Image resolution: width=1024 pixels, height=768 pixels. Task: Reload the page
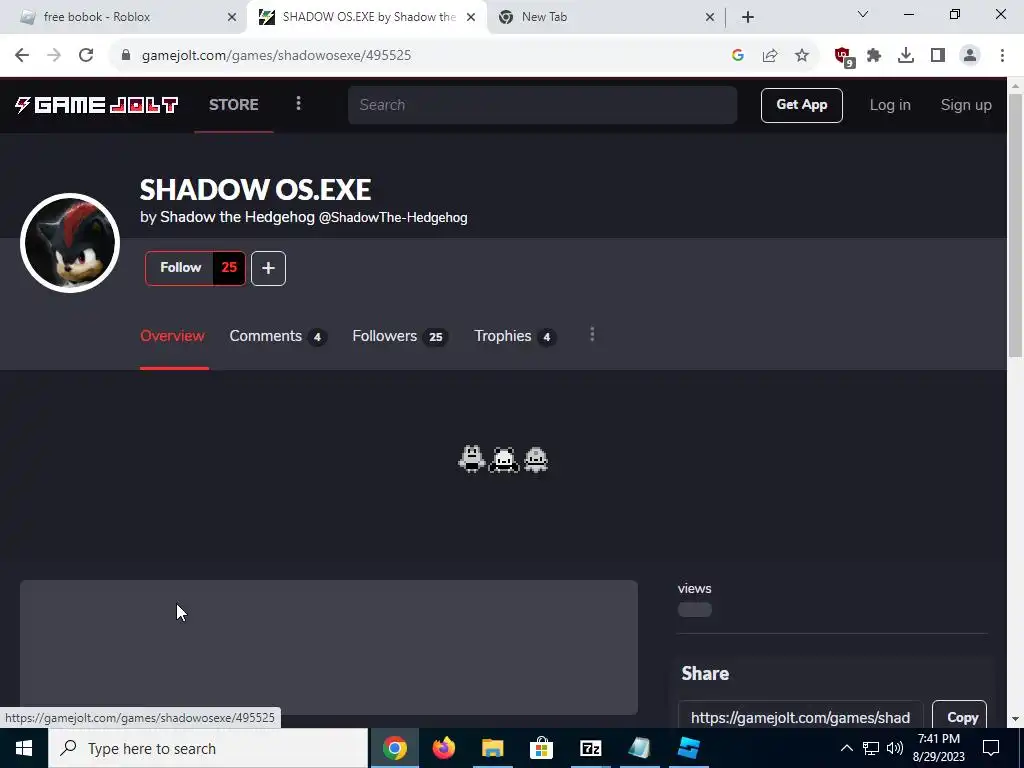86,55
